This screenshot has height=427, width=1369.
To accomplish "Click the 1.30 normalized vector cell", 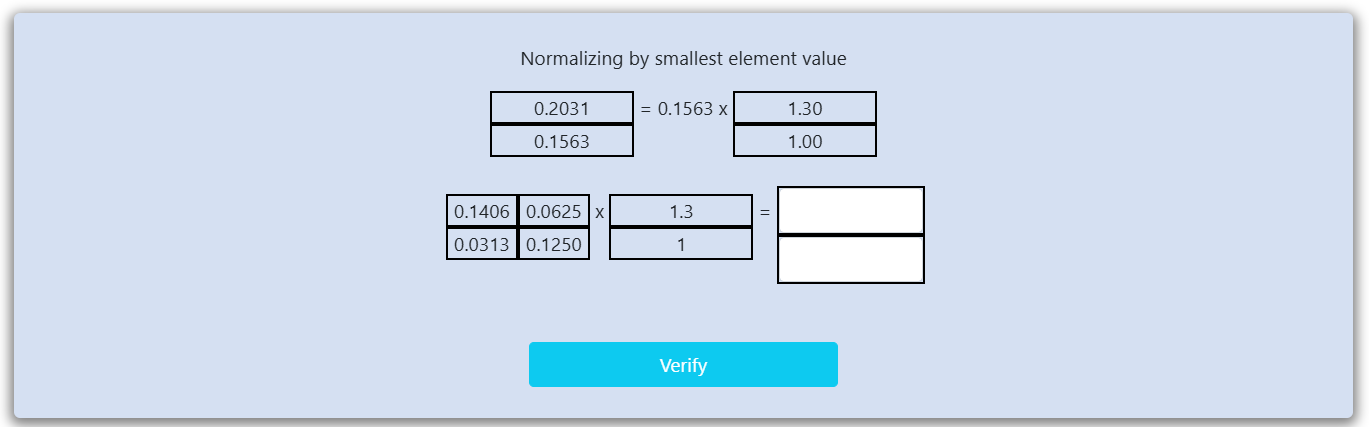I will [x=804, y=109].
